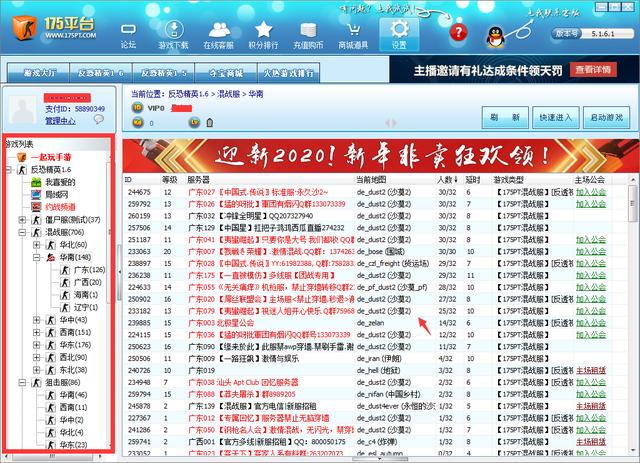Switch to 火热游戏排行 tab
640x463 pixels.
289,73
